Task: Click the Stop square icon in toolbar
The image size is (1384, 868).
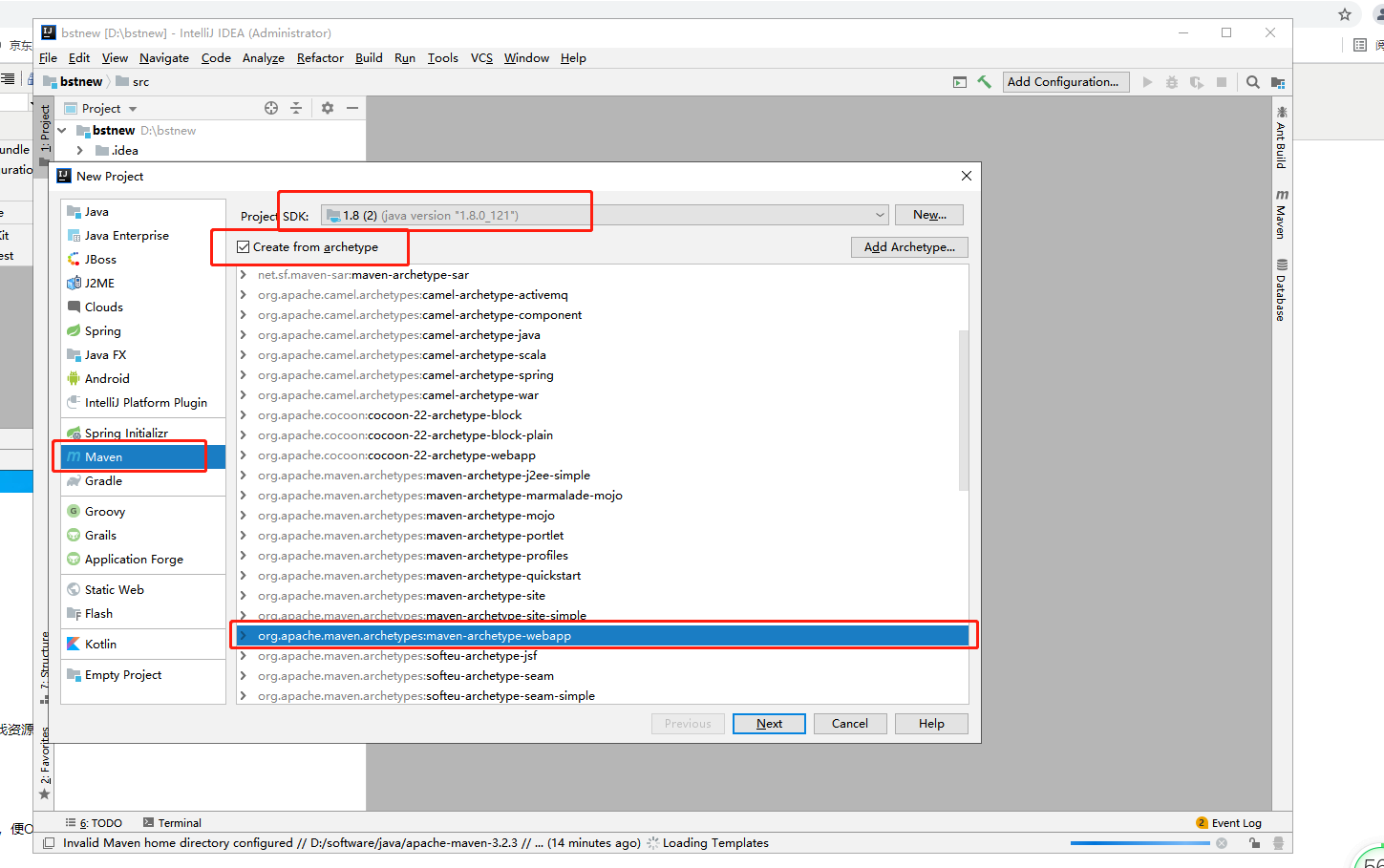Action: tap(1222, 82)
